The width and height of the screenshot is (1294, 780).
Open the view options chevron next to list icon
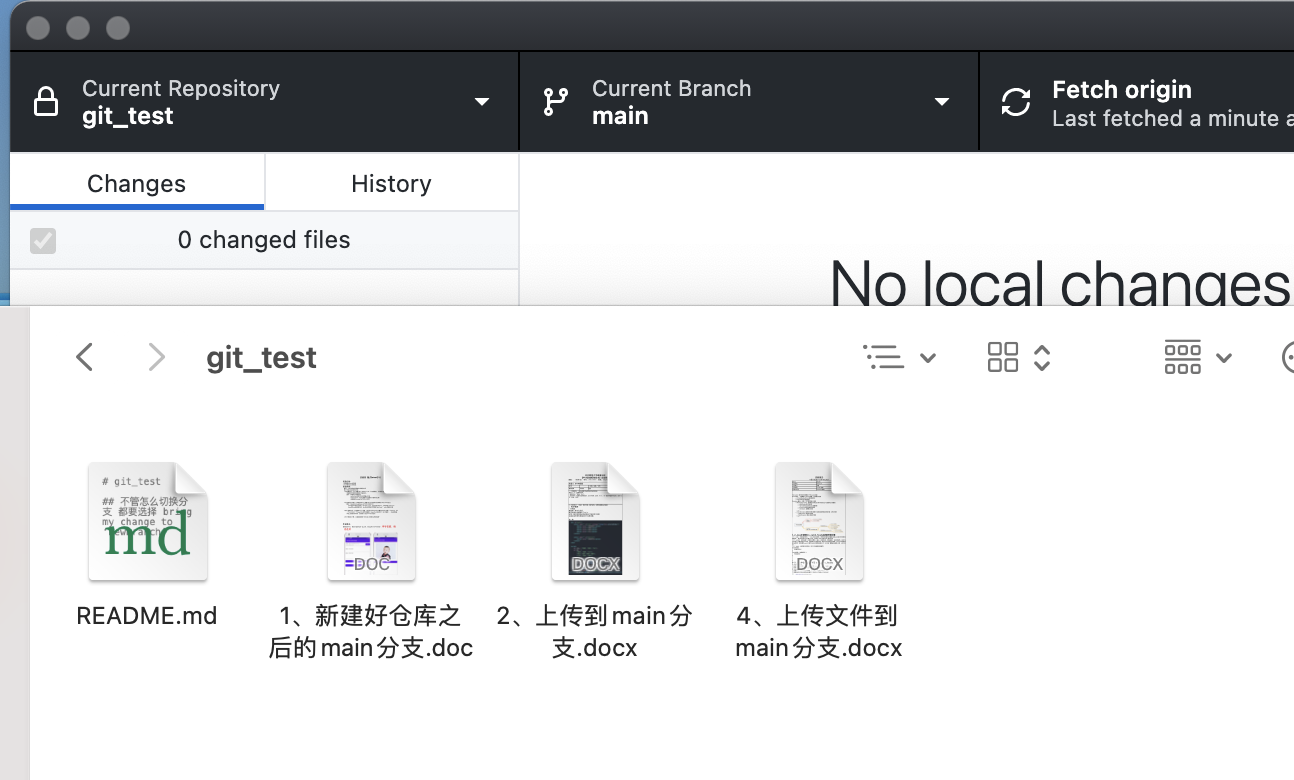point(929,357)
